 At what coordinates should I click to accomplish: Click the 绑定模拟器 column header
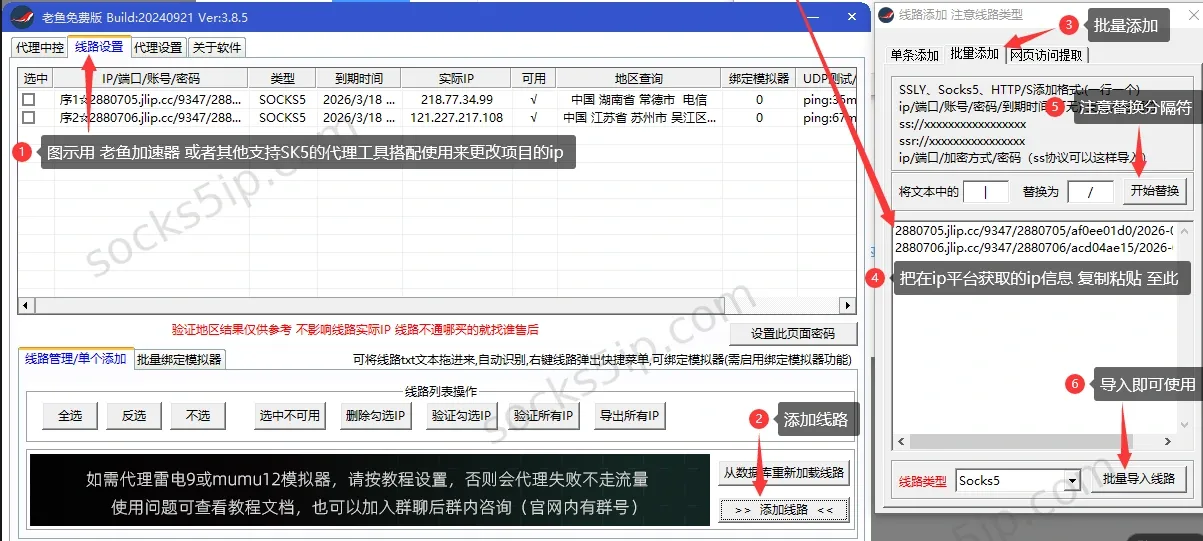[759, 78]
